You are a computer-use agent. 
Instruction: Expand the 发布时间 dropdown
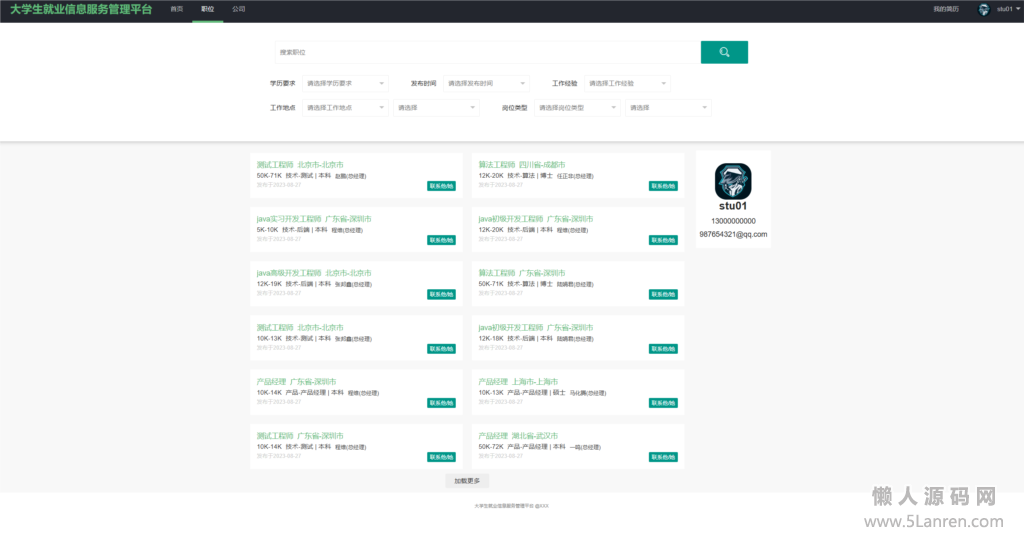click(x=486, y=83)
